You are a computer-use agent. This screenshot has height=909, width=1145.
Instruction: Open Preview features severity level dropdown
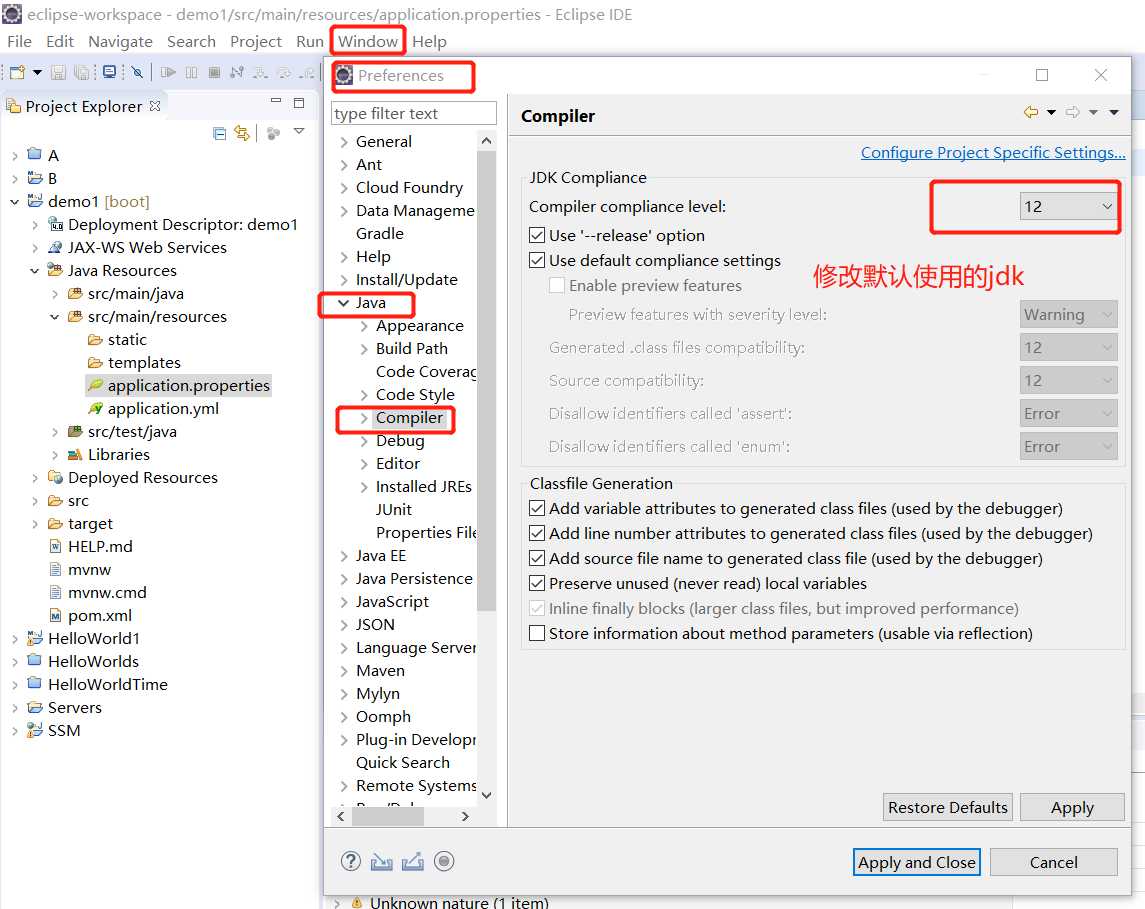click(x=1068, y=315)
